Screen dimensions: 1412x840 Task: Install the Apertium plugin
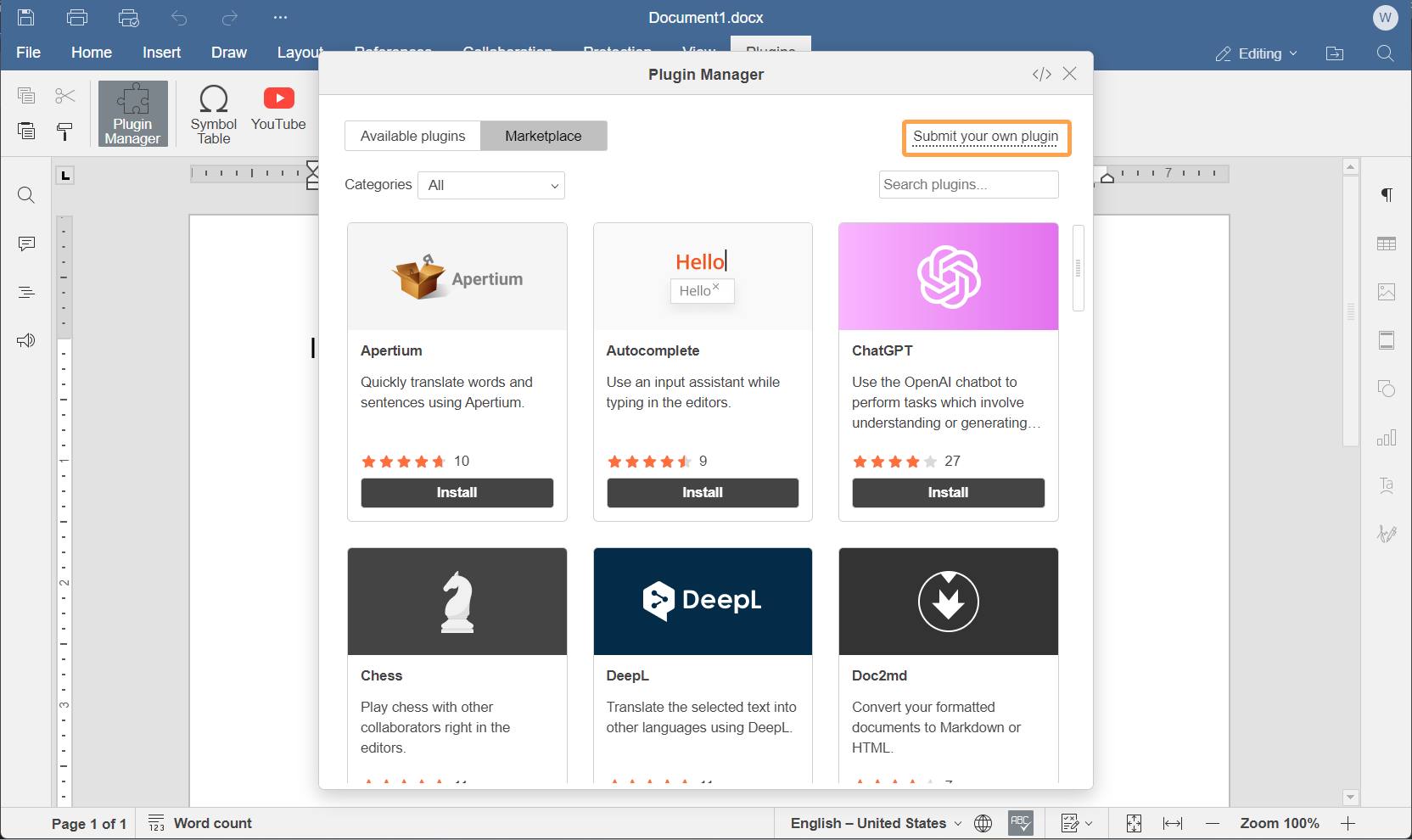pos(457,492)
